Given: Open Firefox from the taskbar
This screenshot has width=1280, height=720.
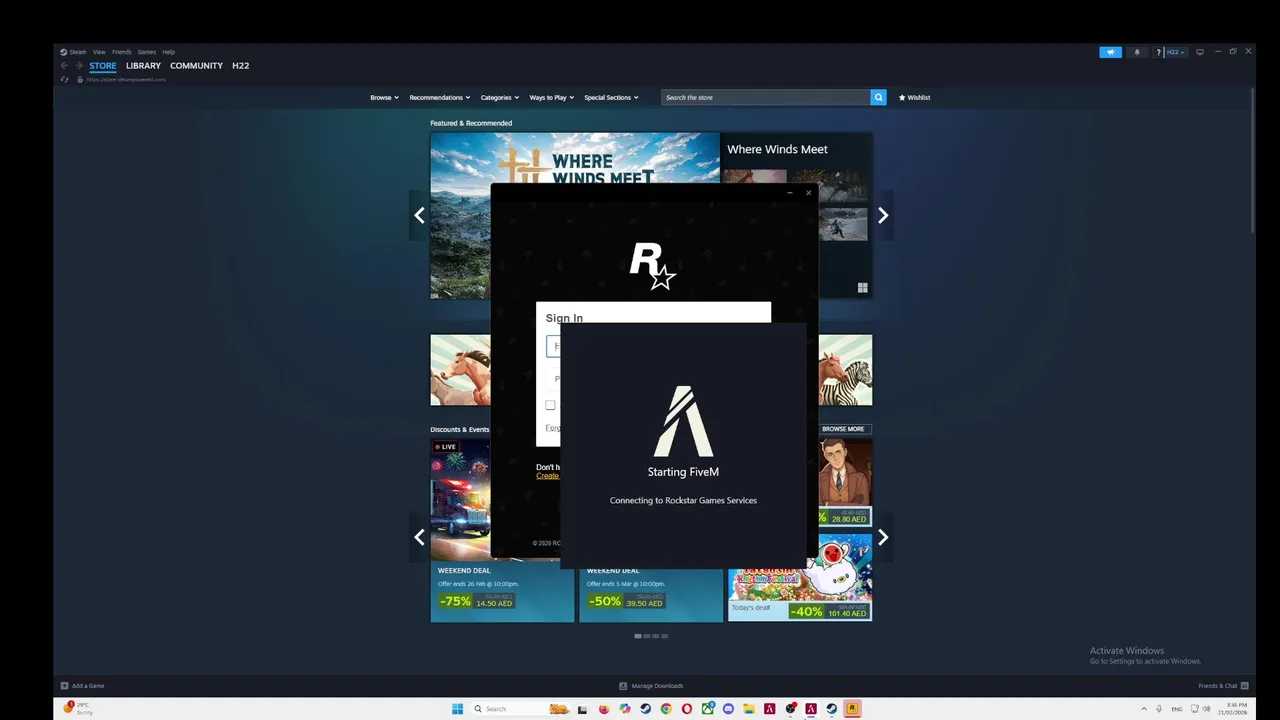Looking at the screenshot, I should (604, 709).
